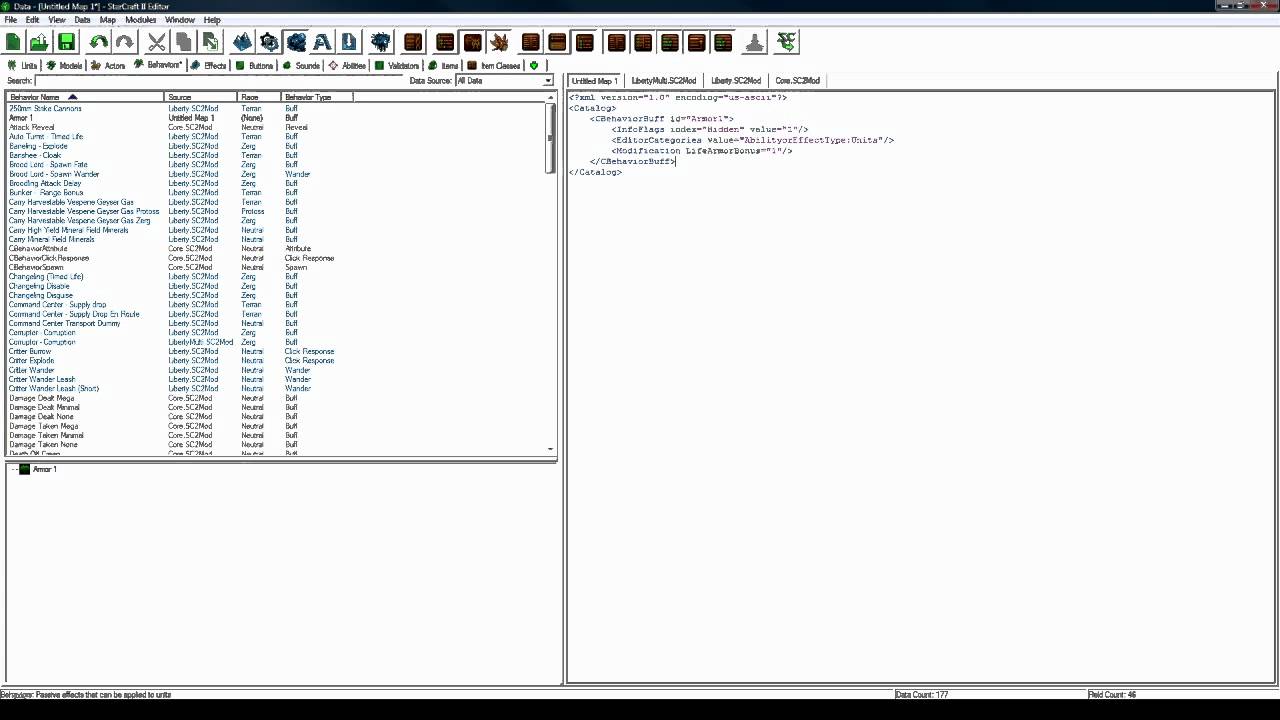Switch to the Item Classes data tab
The width and height of the screenshot is (1280, 720).
click(494, 66)
